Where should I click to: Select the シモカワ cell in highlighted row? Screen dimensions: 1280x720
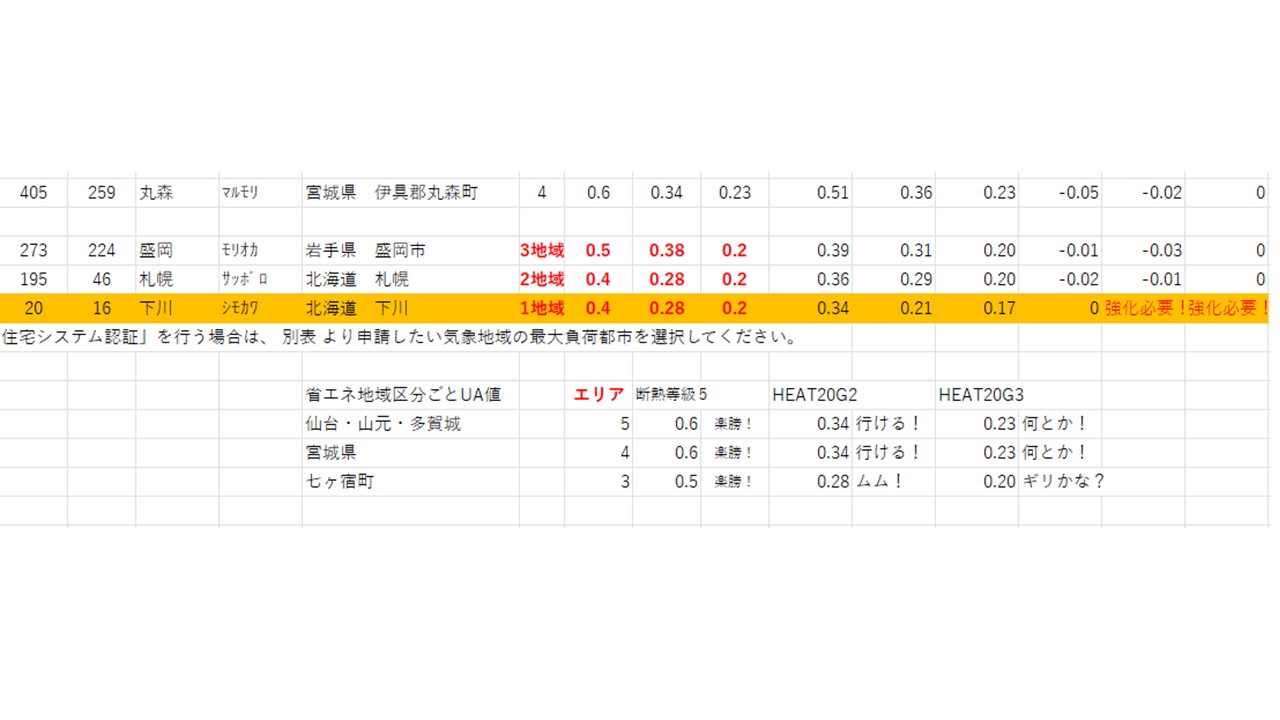point(245,309)
